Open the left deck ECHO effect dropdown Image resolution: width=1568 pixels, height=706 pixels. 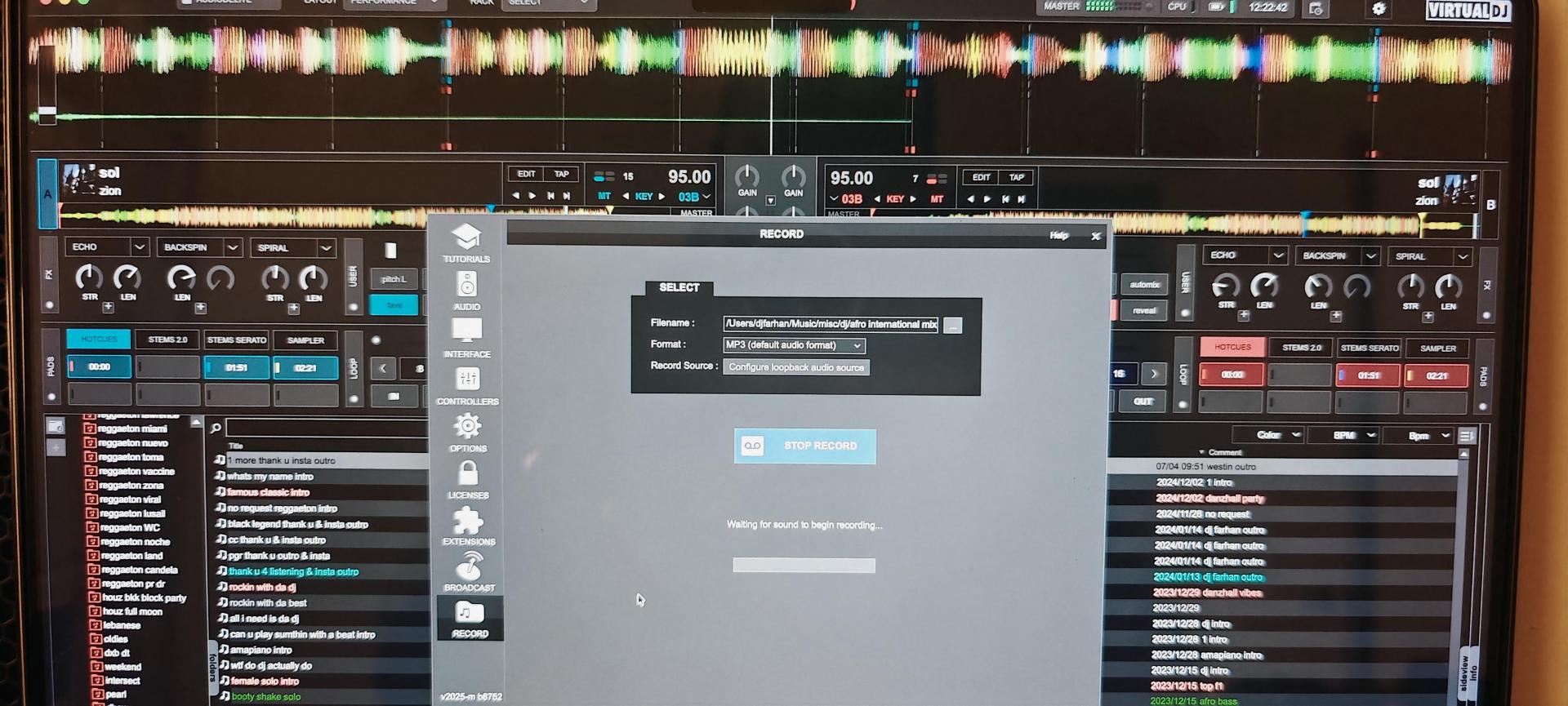139,246
